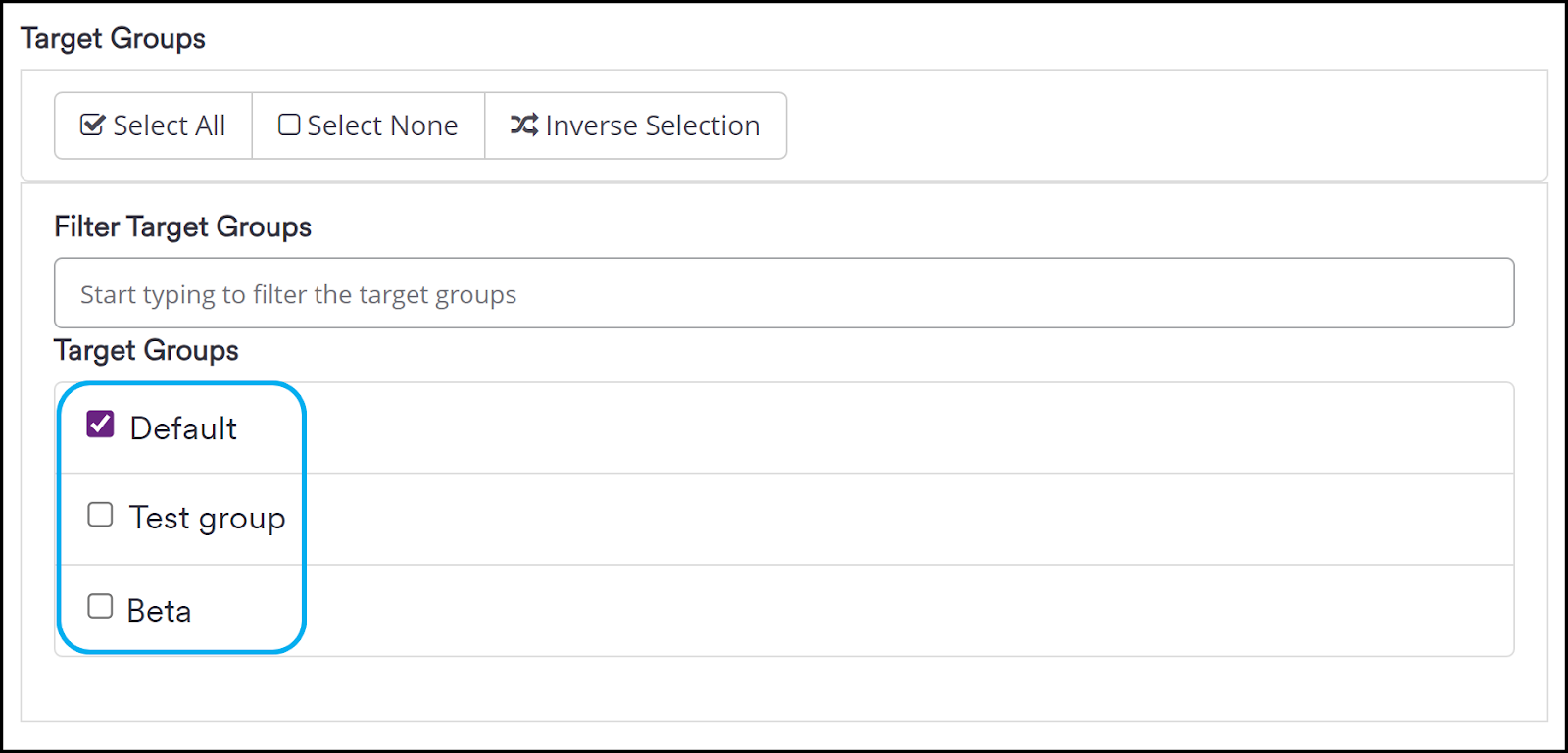Select the Beta list row
The height and width of the screenshot is (753, 1568).
click(x=784, y=610)
